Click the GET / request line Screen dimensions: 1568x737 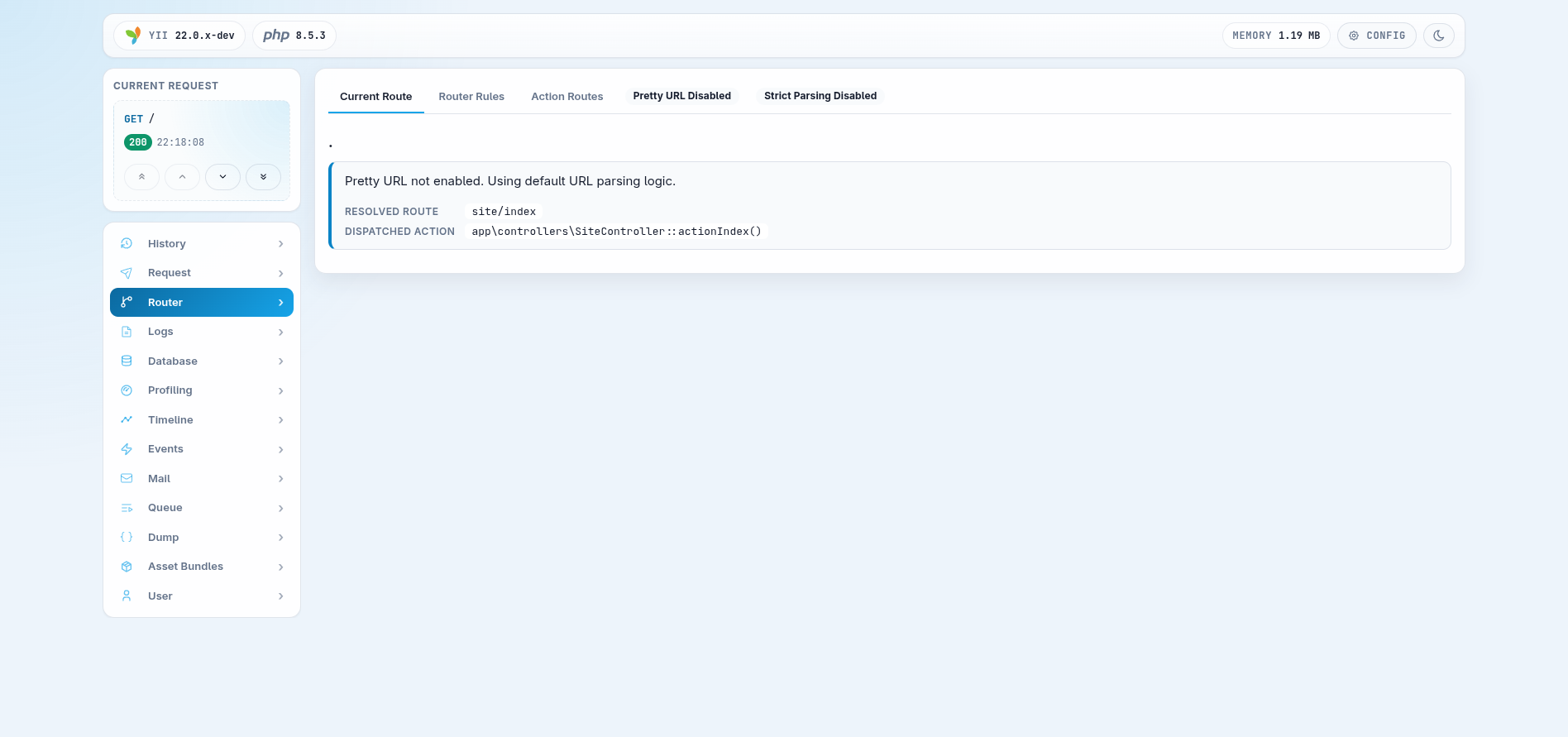click(140, 119)
